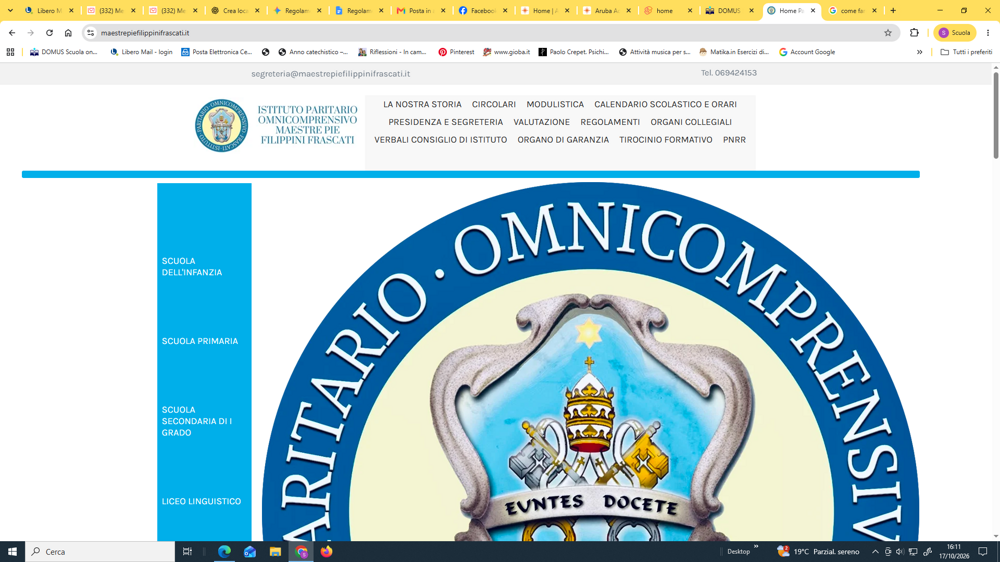Bookmark this page with the star icon

pyautogui.click(x=888, y=33)
